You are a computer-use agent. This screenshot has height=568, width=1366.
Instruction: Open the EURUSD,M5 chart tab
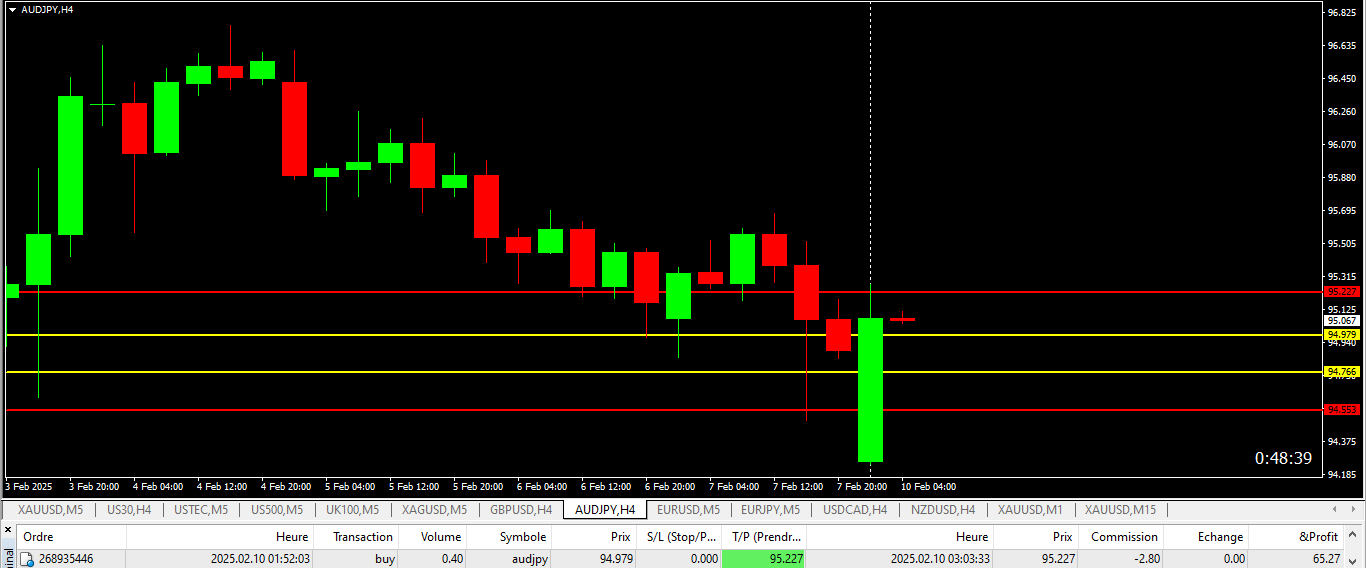tap(688, 510)
